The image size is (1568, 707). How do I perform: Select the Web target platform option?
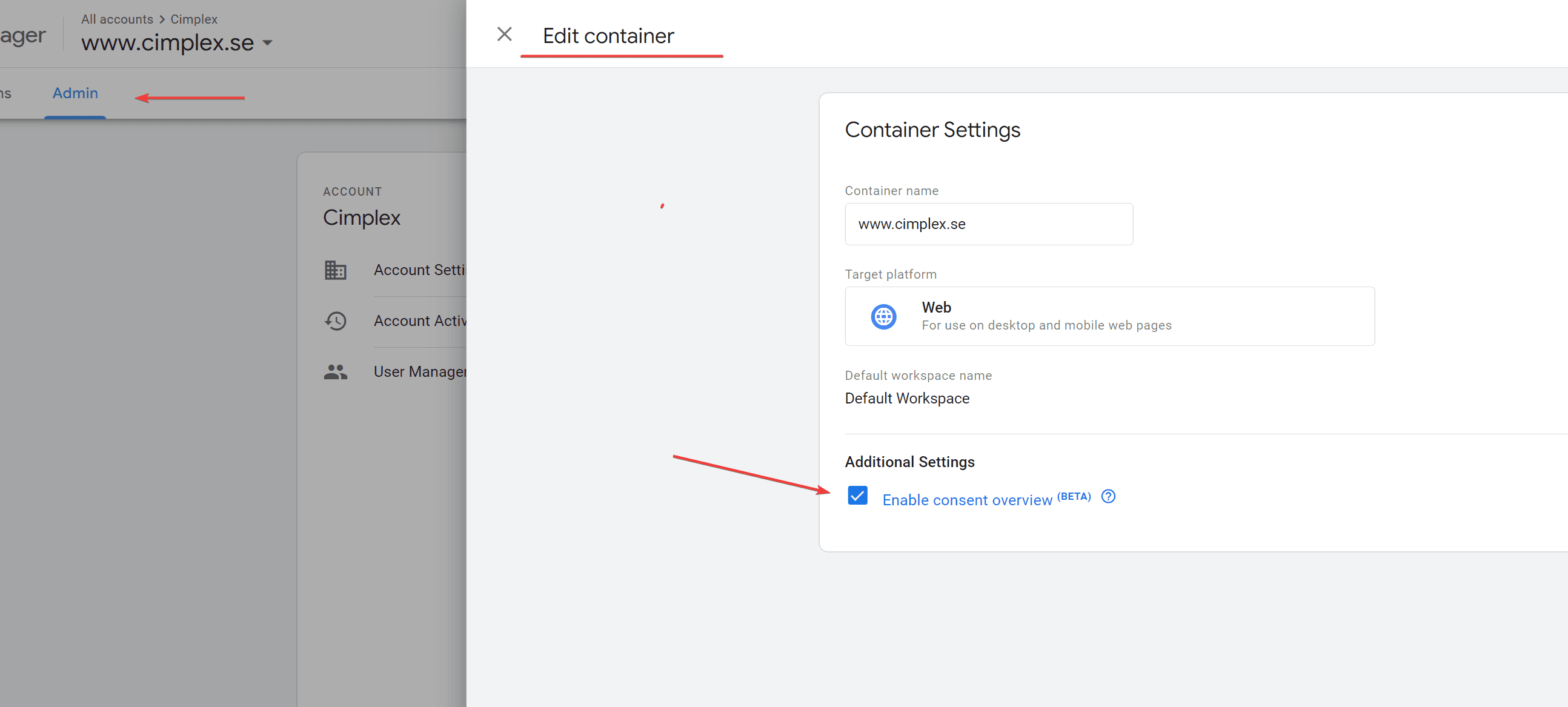tap(1109, 316)
